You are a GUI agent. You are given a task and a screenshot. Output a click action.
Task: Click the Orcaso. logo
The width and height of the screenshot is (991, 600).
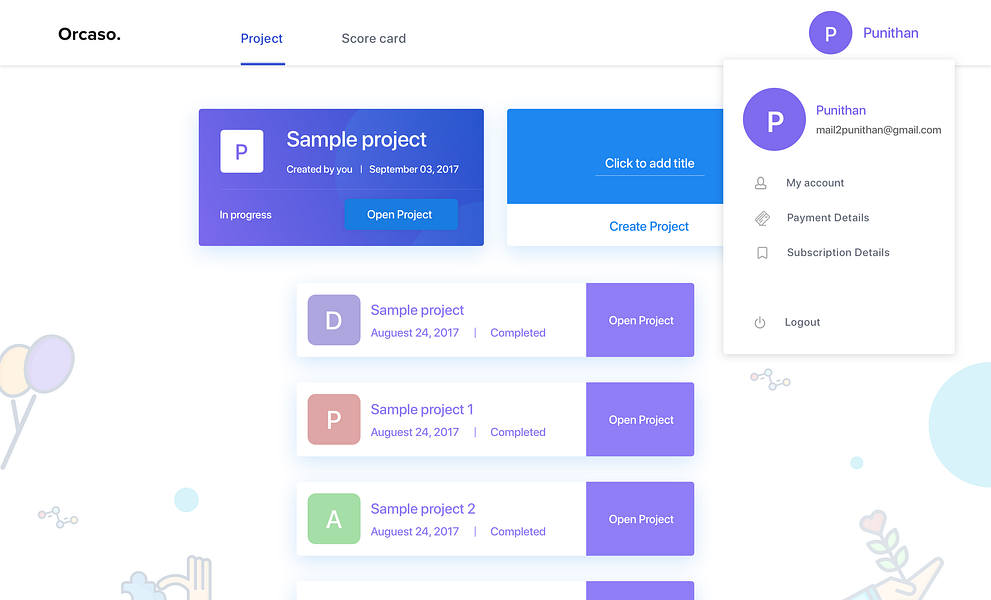pyautogui.click(x=89, y=34)
